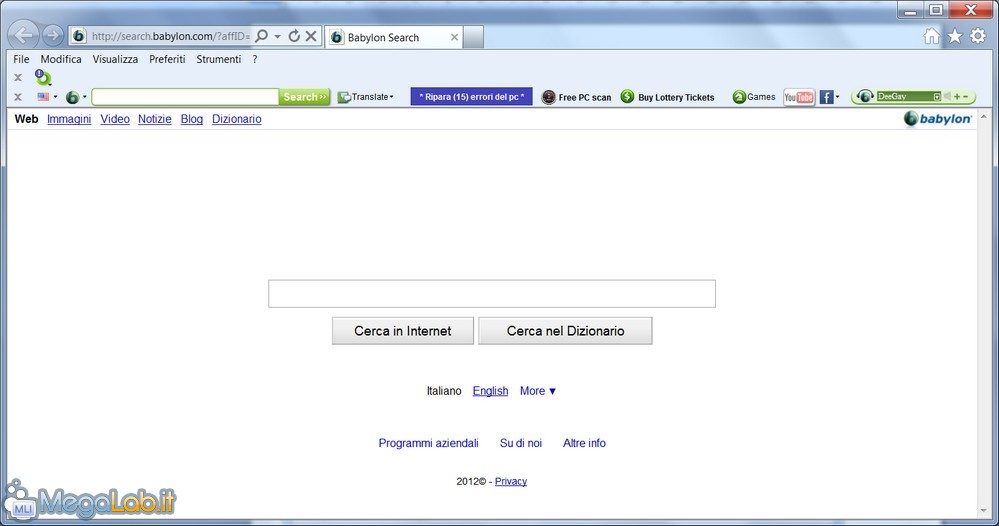999x526 pixels.
Task: Open the Dizionario link
Action: click(x=236, y=119)
